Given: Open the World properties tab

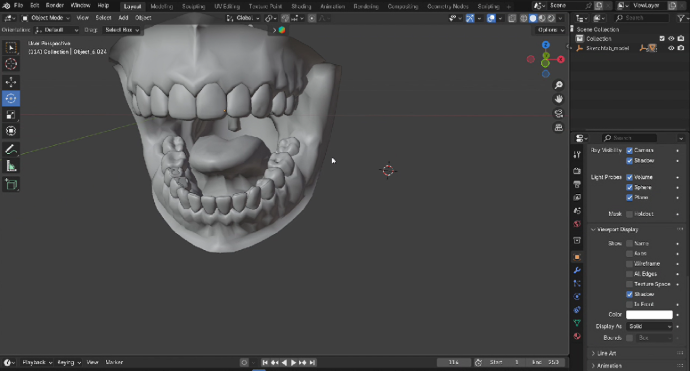Looking at the screenshot, I should 577,224.
